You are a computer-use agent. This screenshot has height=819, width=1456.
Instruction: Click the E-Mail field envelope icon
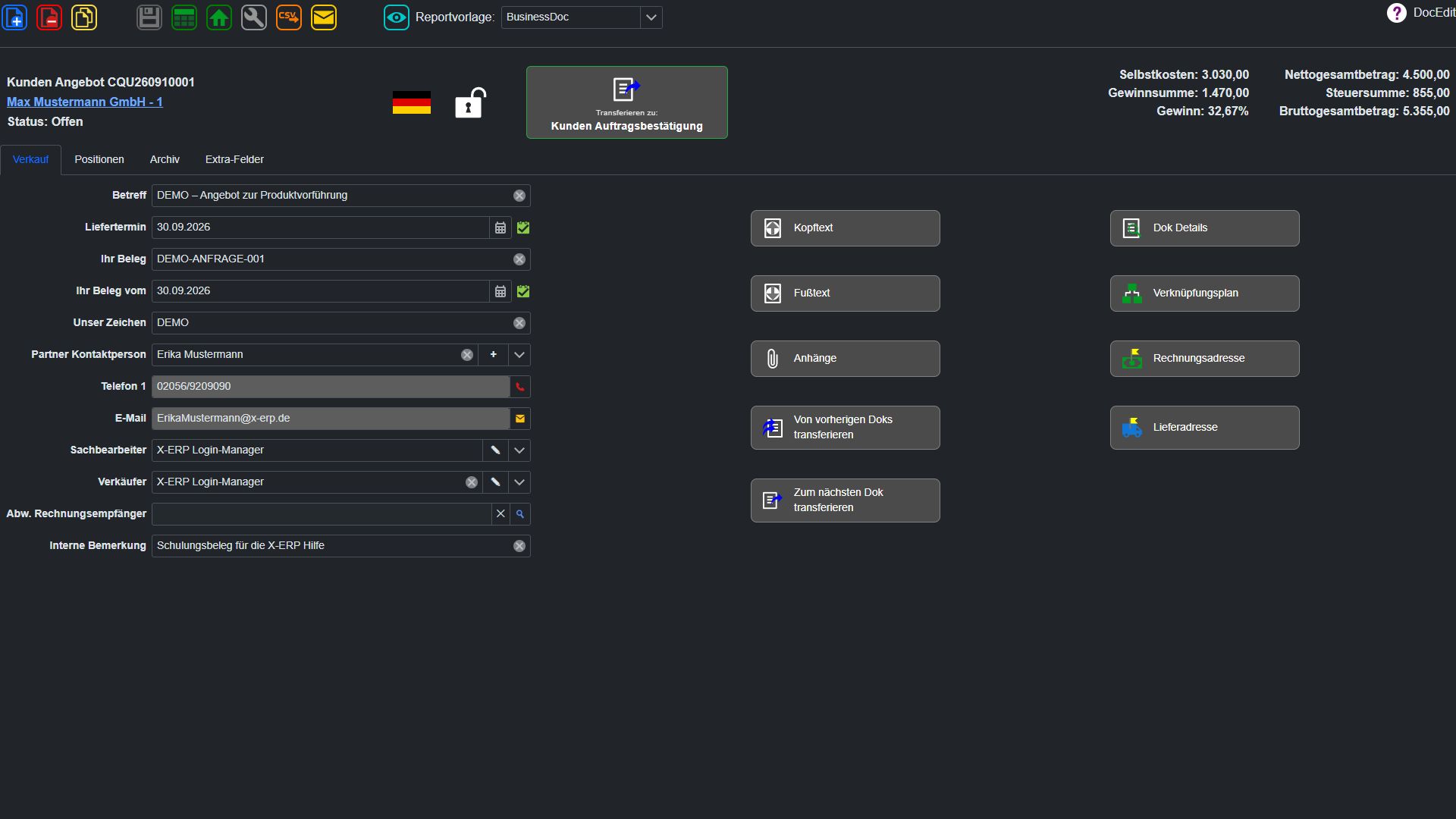click(520, 419)
